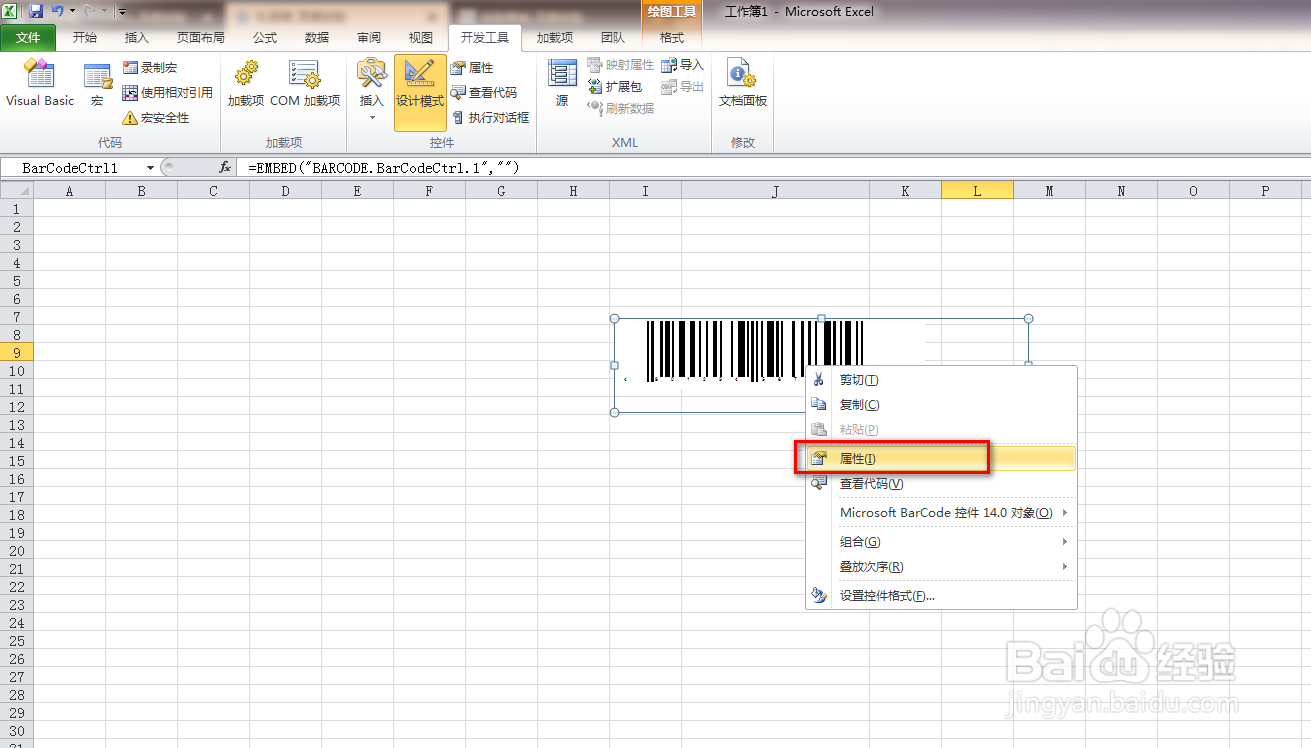Expand the Name Box dropdown arrow
This screenshot has height=748, width=1311.
[x=150, y=168]
